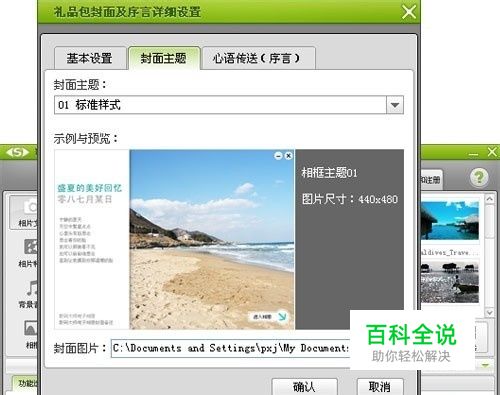Click scrollbar down arrow in background window
500x395 pixels.
[489, 312]
